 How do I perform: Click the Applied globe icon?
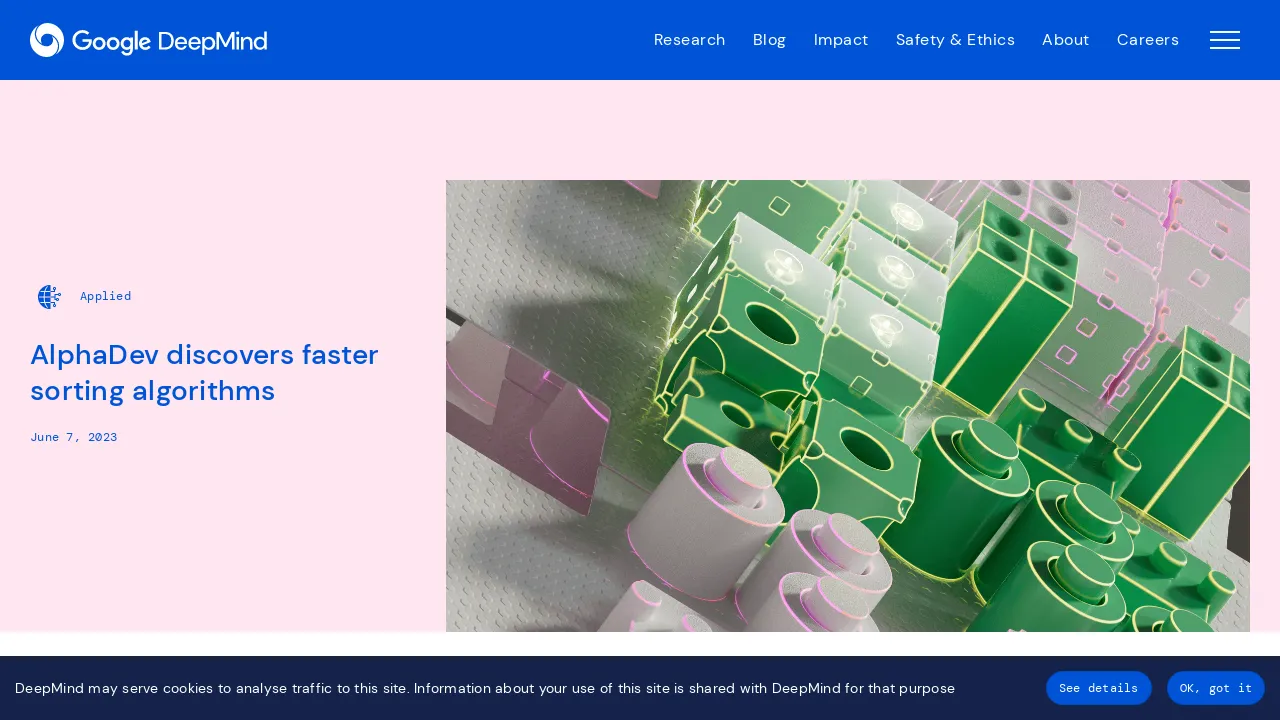click(49, 296)
